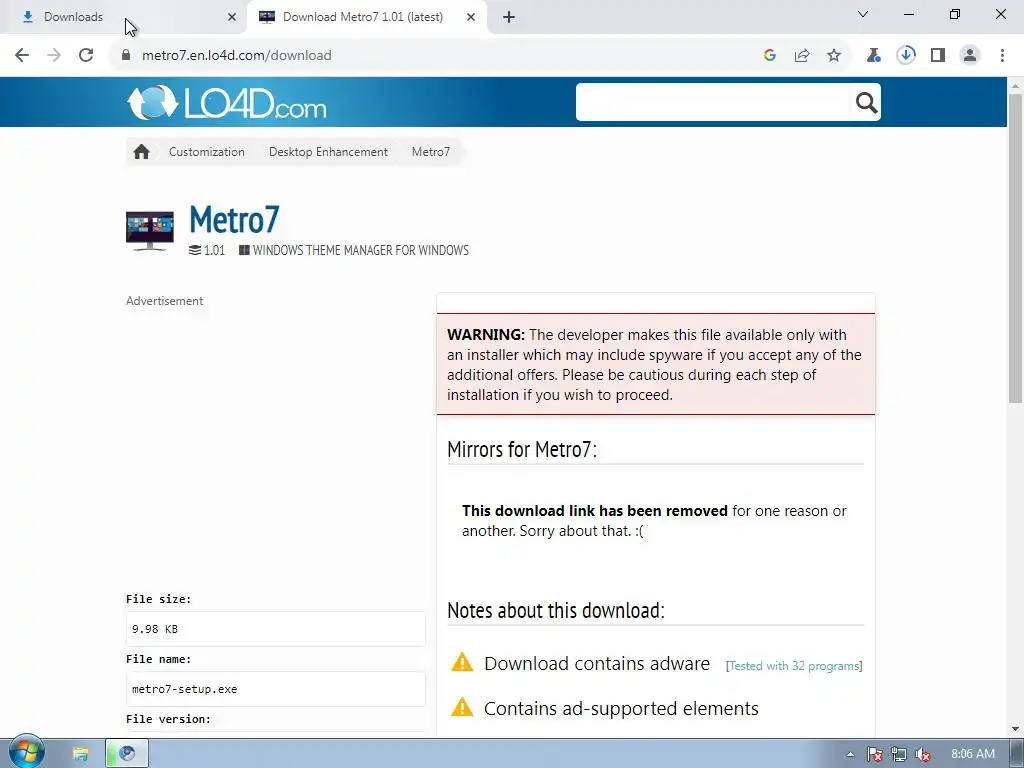Click the Metro7 monitor thumbnail
This screenshot has width=1024, height=768.
pos(150,231)
